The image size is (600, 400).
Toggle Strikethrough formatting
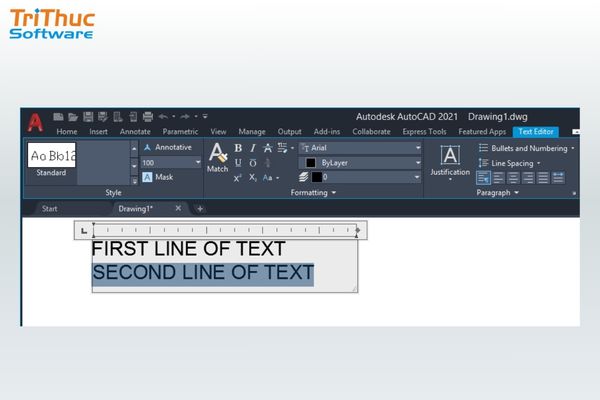(x=268, y=148)
